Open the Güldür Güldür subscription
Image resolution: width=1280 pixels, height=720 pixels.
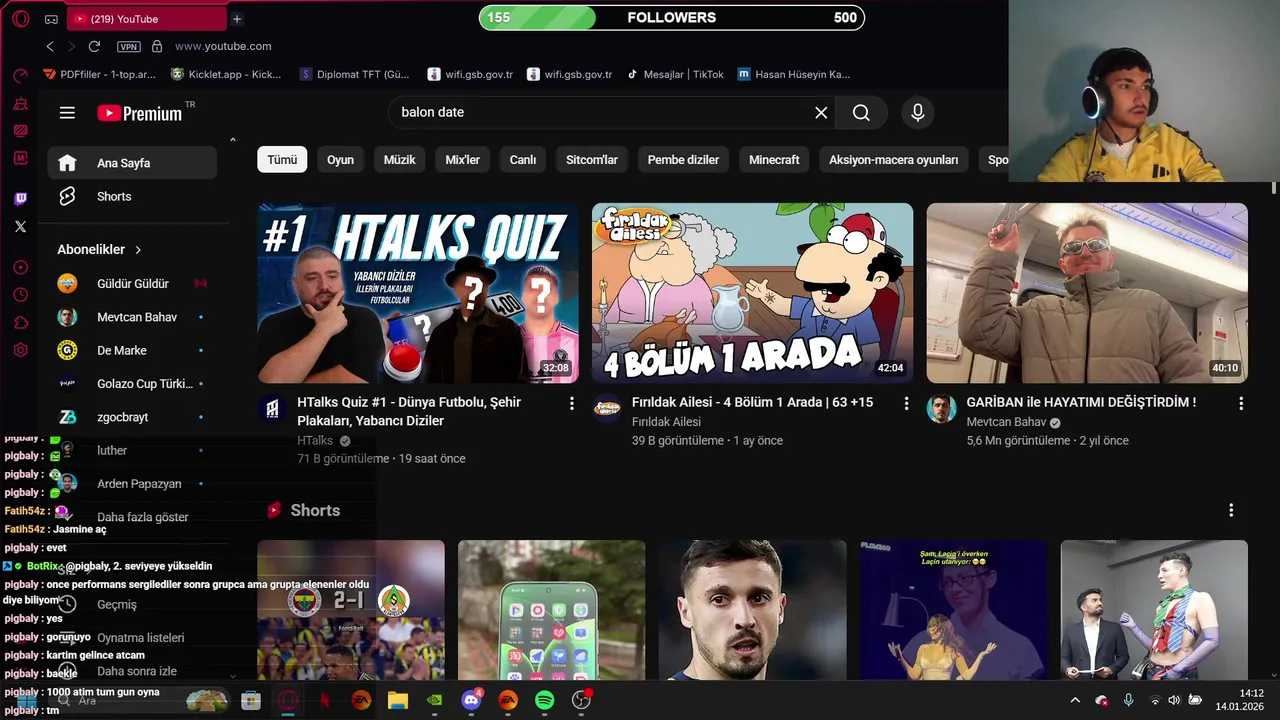click(132, 284)
